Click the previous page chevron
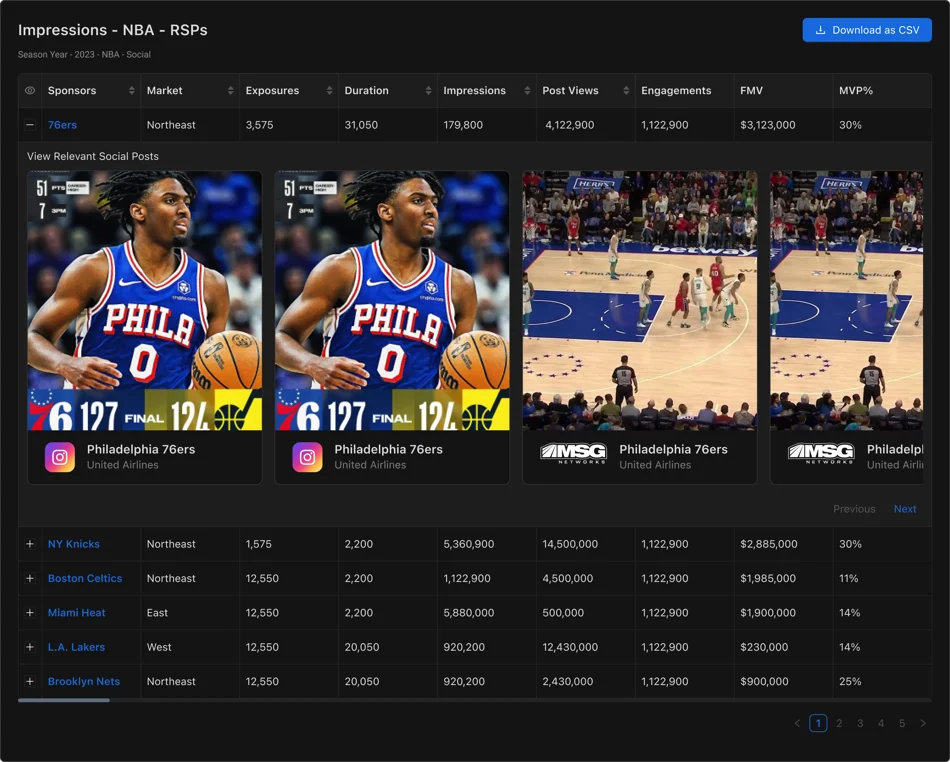The height and width of the screenshot is (762, 950). (797, 723)
